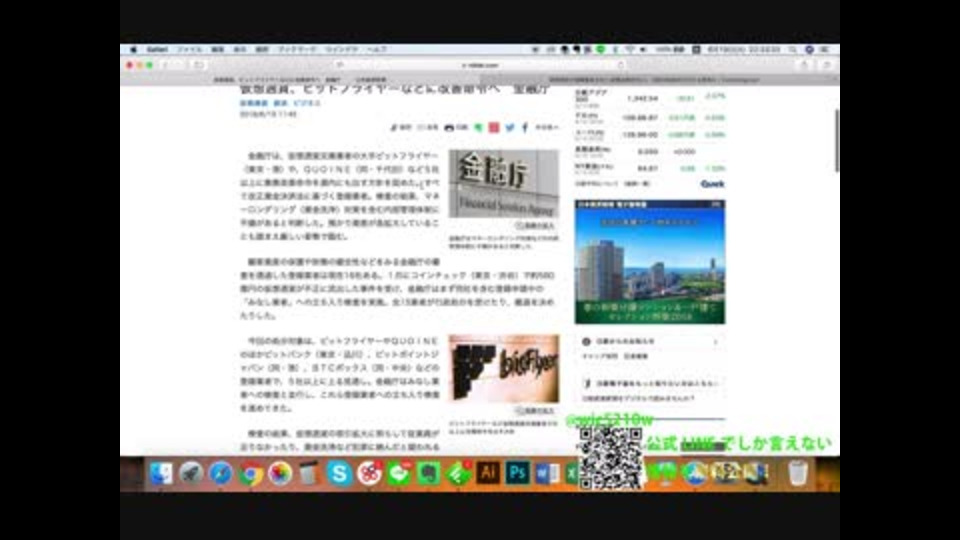Open the File menu in menu bar

point(190,50)
